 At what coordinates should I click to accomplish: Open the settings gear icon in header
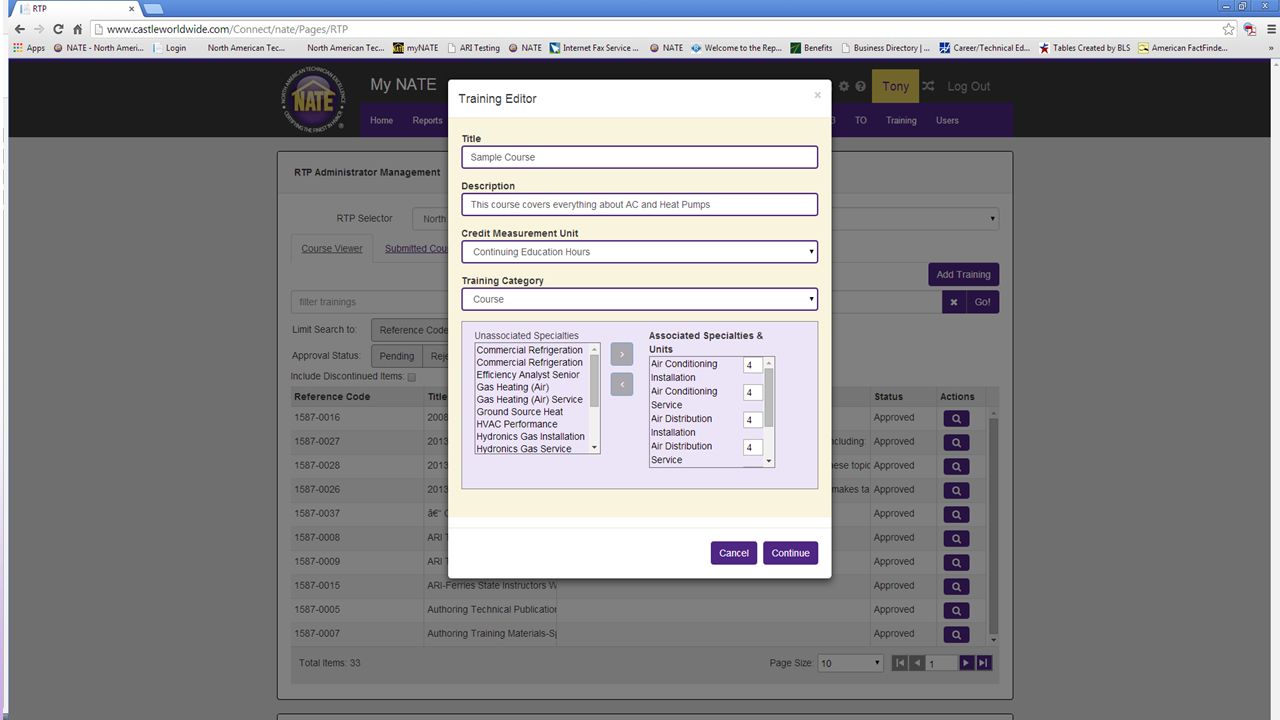click(844, 87)
